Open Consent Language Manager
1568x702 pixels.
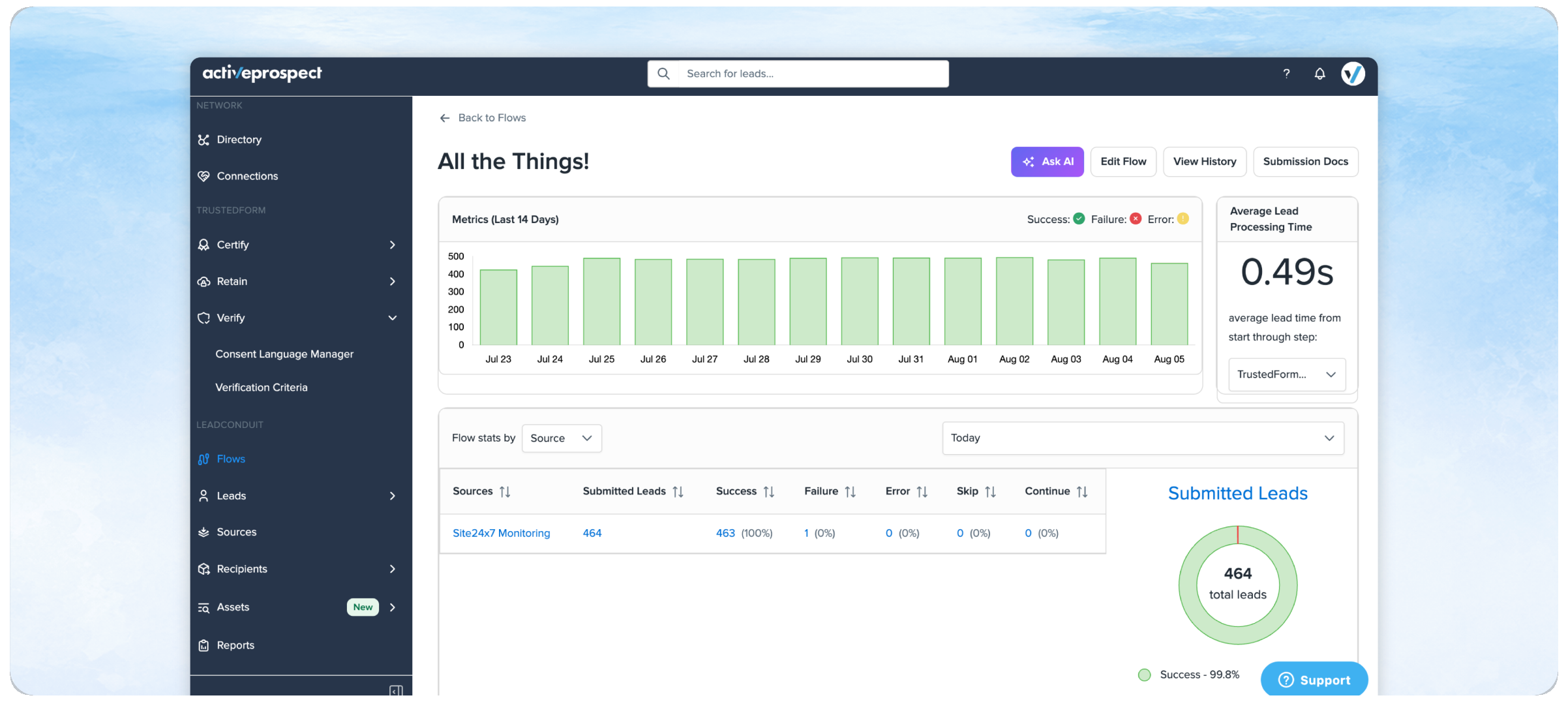tap(284, 354)
